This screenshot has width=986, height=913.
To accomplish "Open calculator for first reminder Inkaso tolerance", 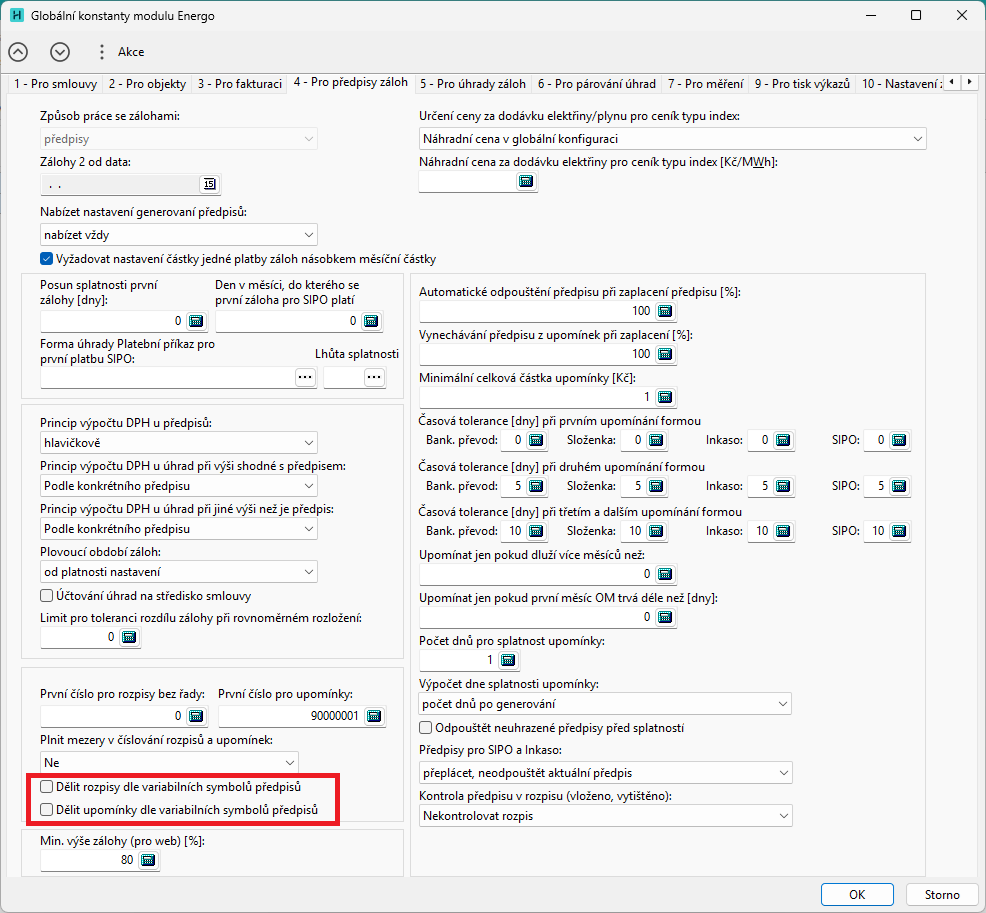I will [783, 440].
